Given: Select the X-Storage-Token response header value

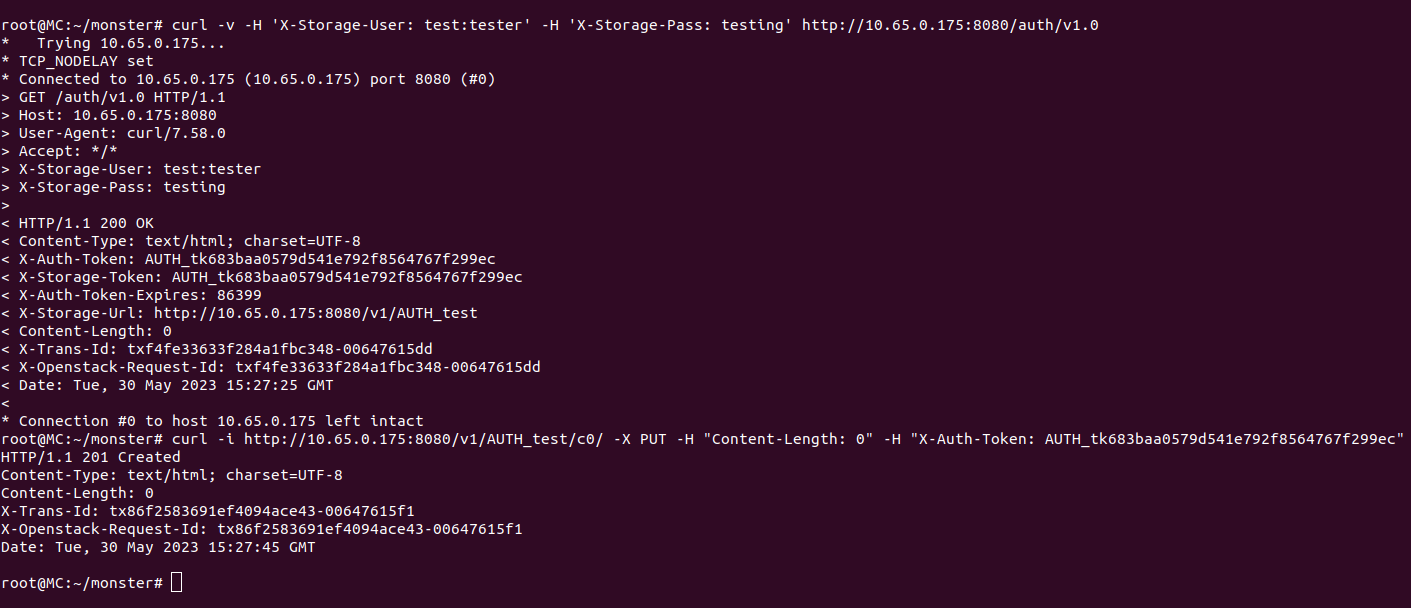Looking at the screenshot, I should tap(347, 277).
